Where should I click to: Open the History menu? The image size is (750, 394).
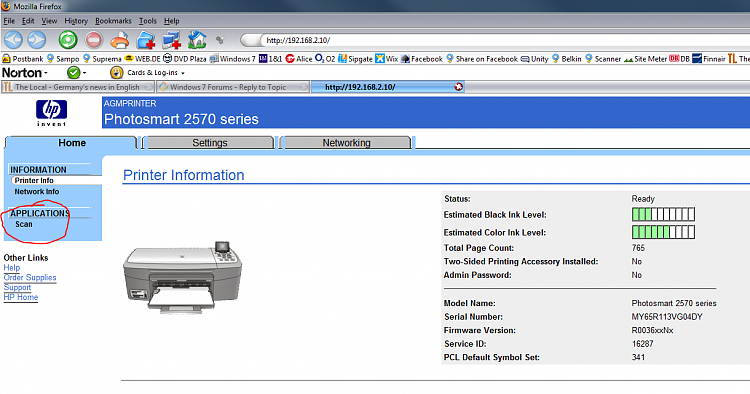click(76, 21)
